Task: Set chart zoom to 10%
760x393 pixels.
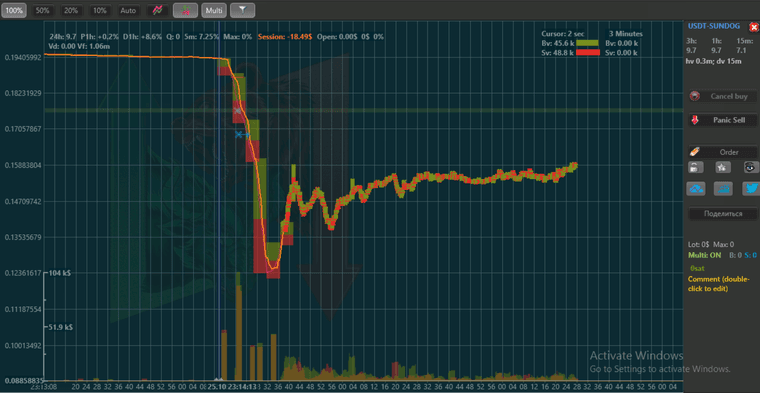Action: coord(100,10)
